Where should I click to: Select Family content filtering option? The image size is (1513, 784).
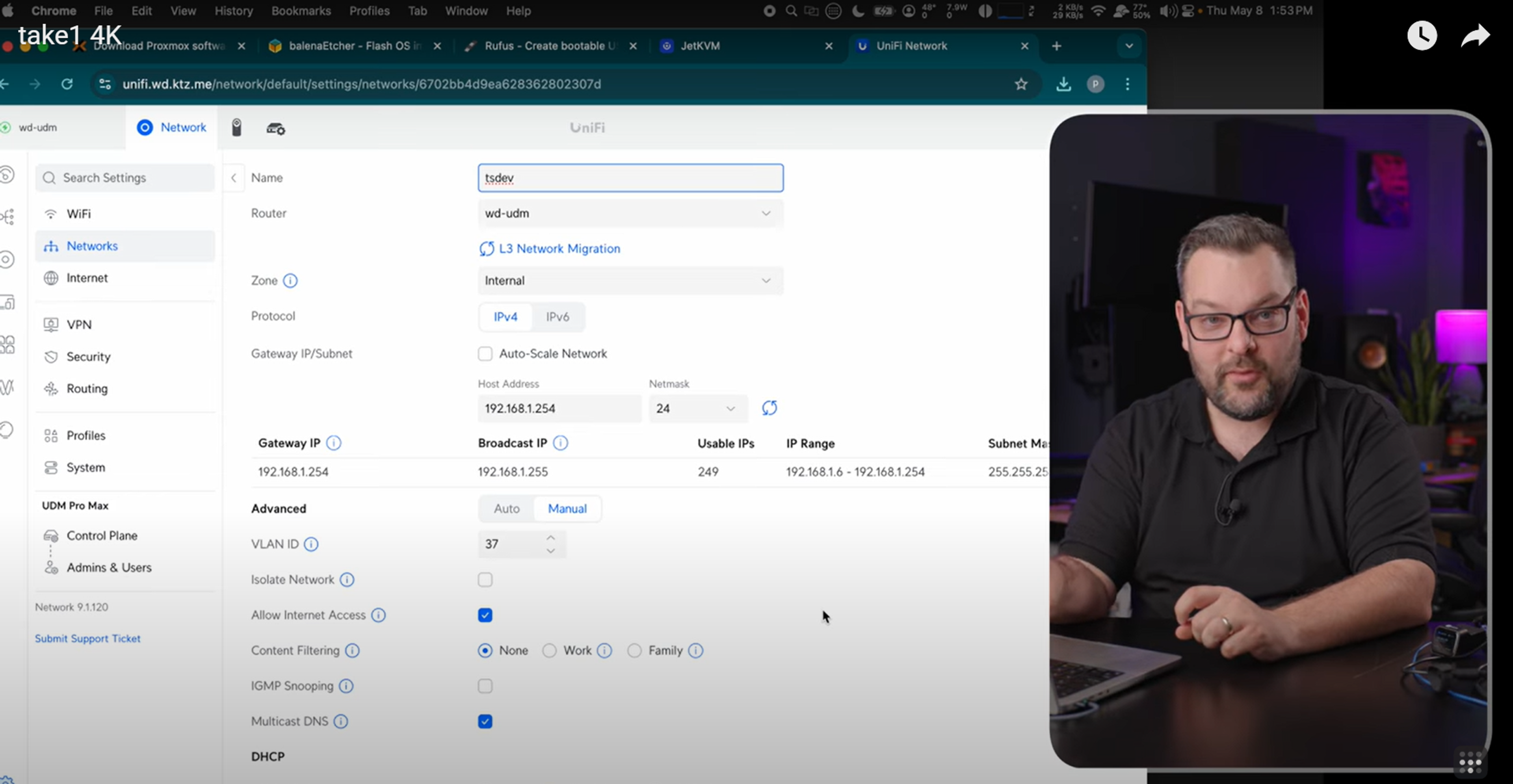[634, 651]
